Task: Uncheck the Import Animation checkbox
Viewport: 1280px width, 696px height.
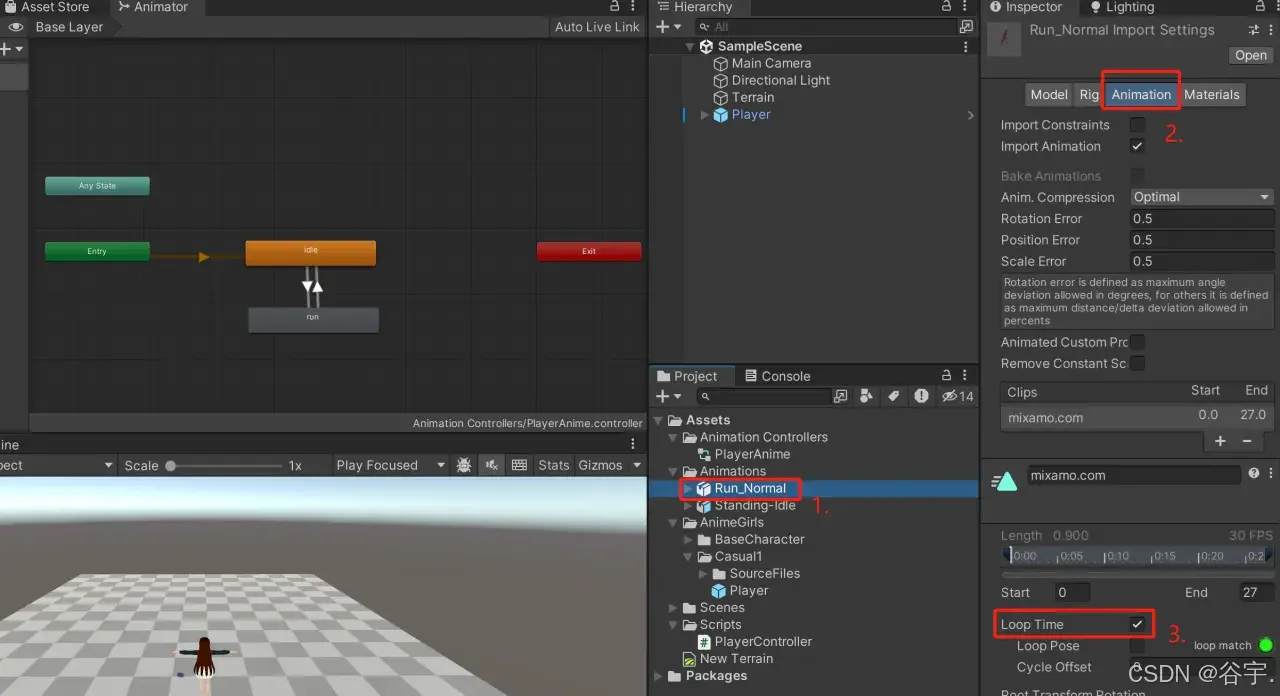Action: tap(1137, 146)
